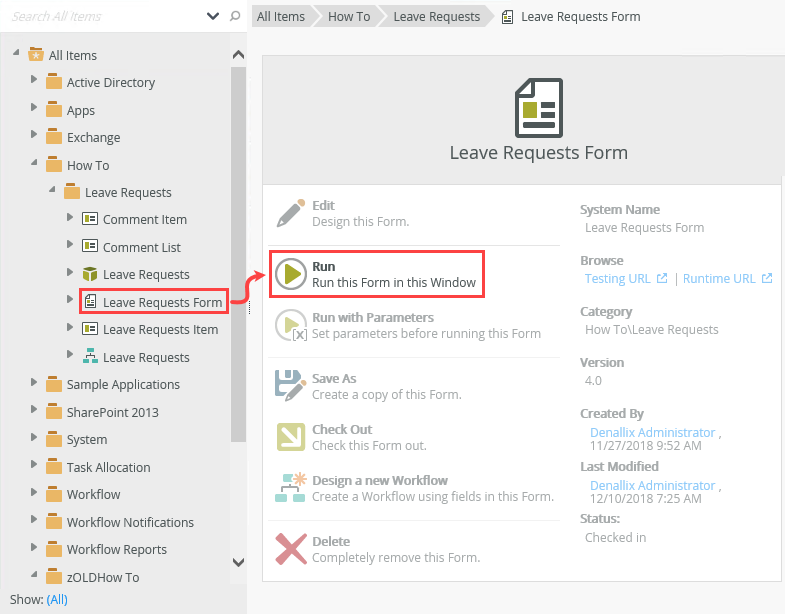Click the All Items star folder icon

36,54
